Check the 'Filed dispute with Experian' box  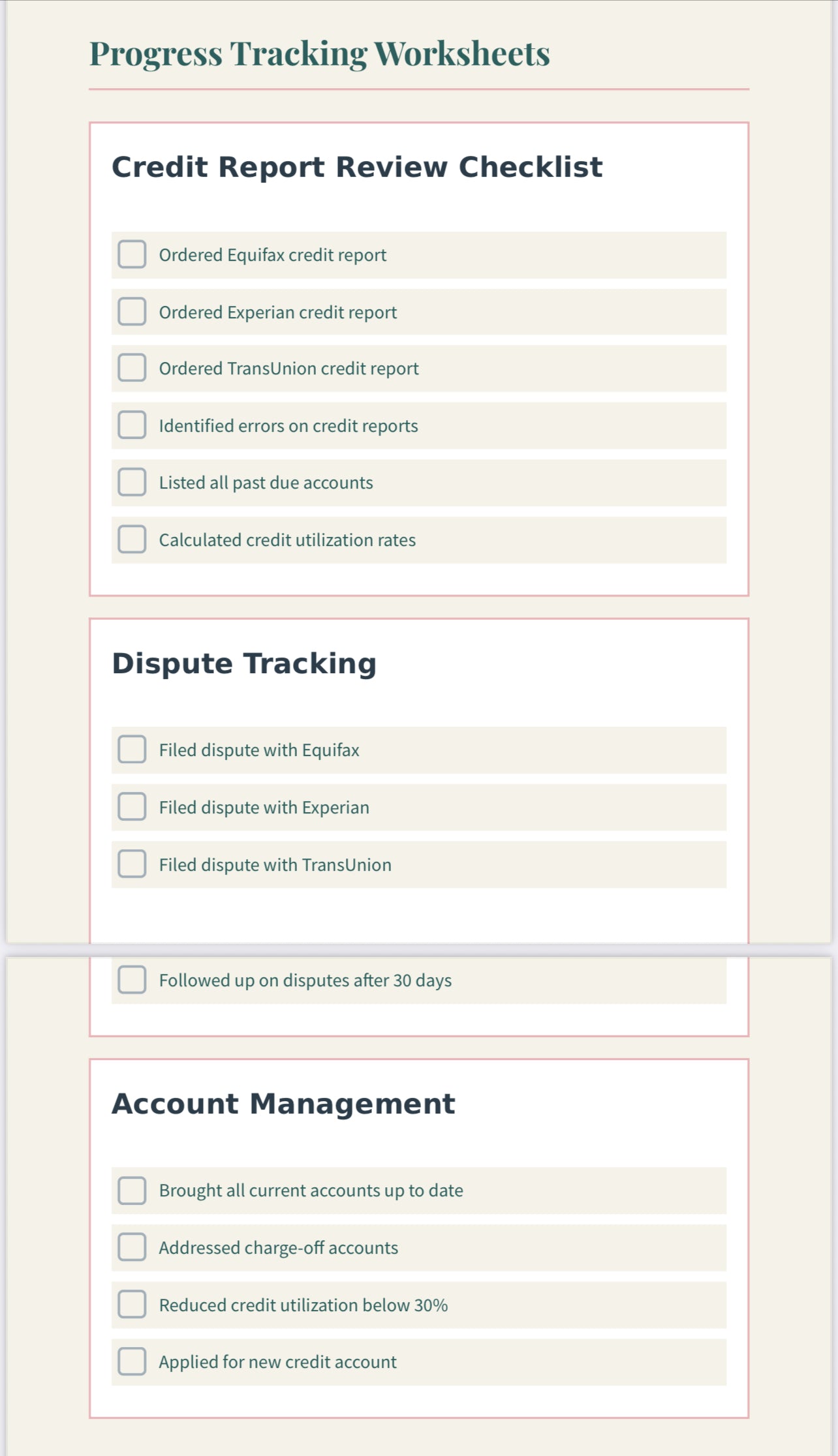click(132, 807)
